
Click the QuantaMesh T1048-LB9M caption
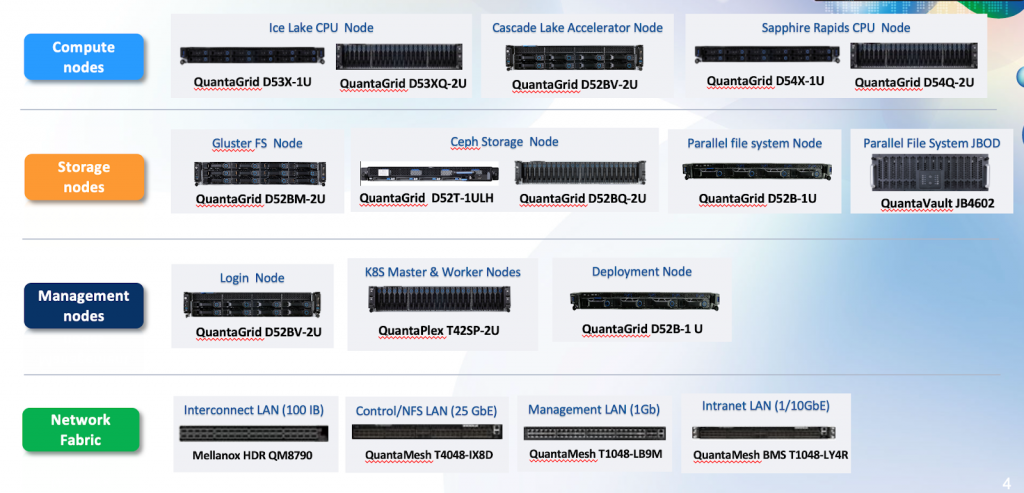(x=596, y=454)
